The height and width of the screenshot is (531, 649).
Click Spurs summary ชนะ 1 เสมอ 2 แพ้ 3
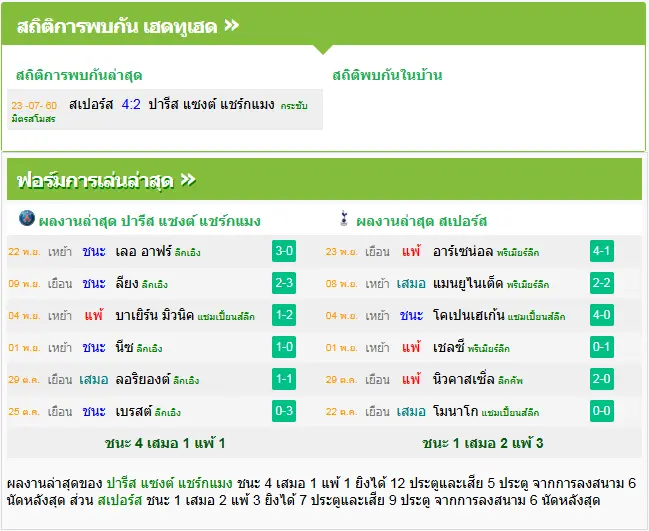tap(483, 443)
